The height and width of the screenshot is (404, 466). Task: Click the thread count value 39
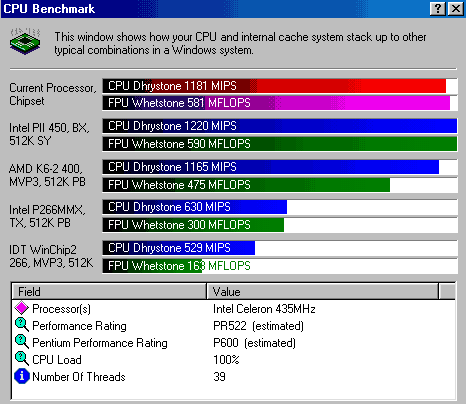pos(219,377)
